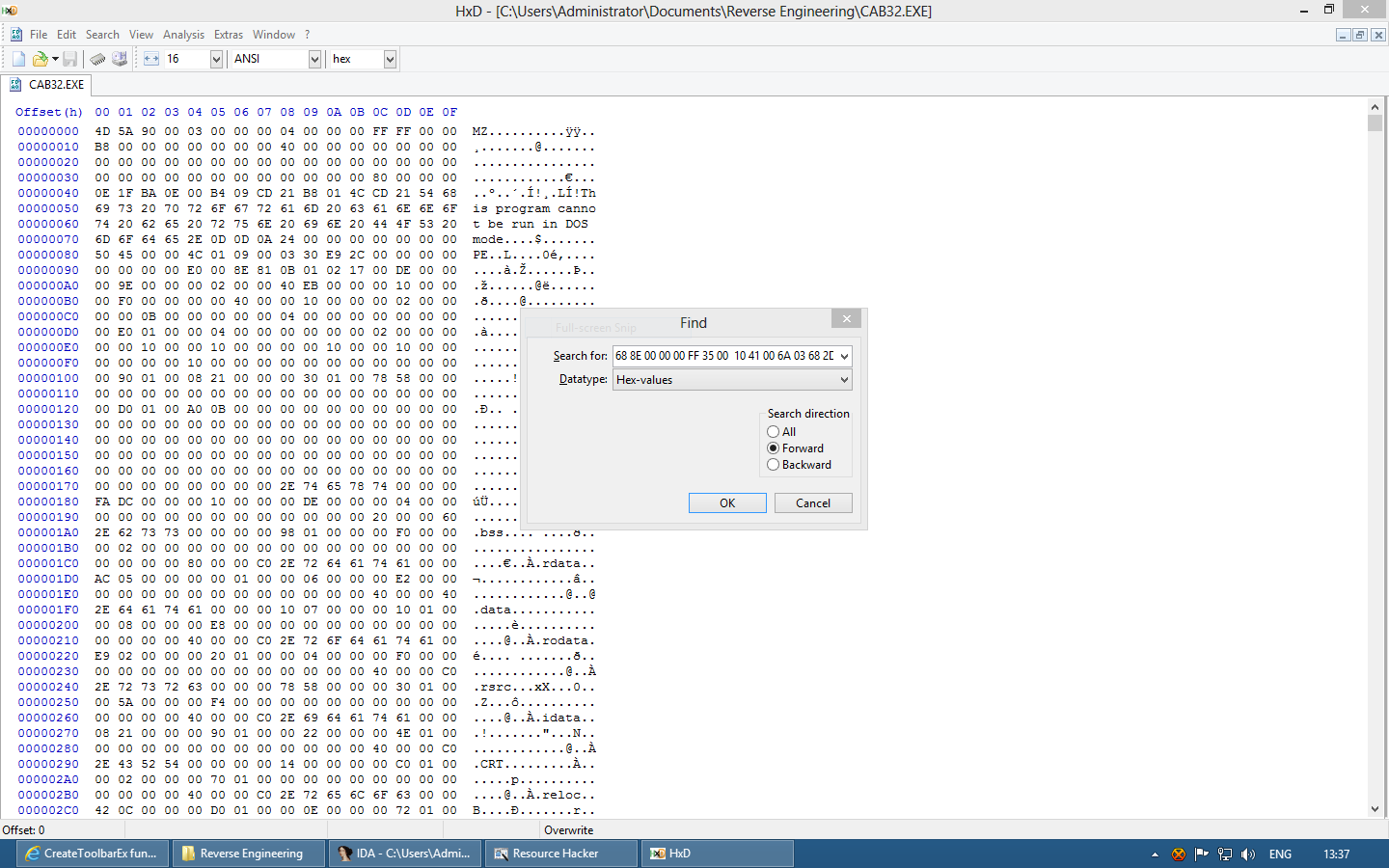
Task: Open disk with the drive icon
Action: pos(120,59)
